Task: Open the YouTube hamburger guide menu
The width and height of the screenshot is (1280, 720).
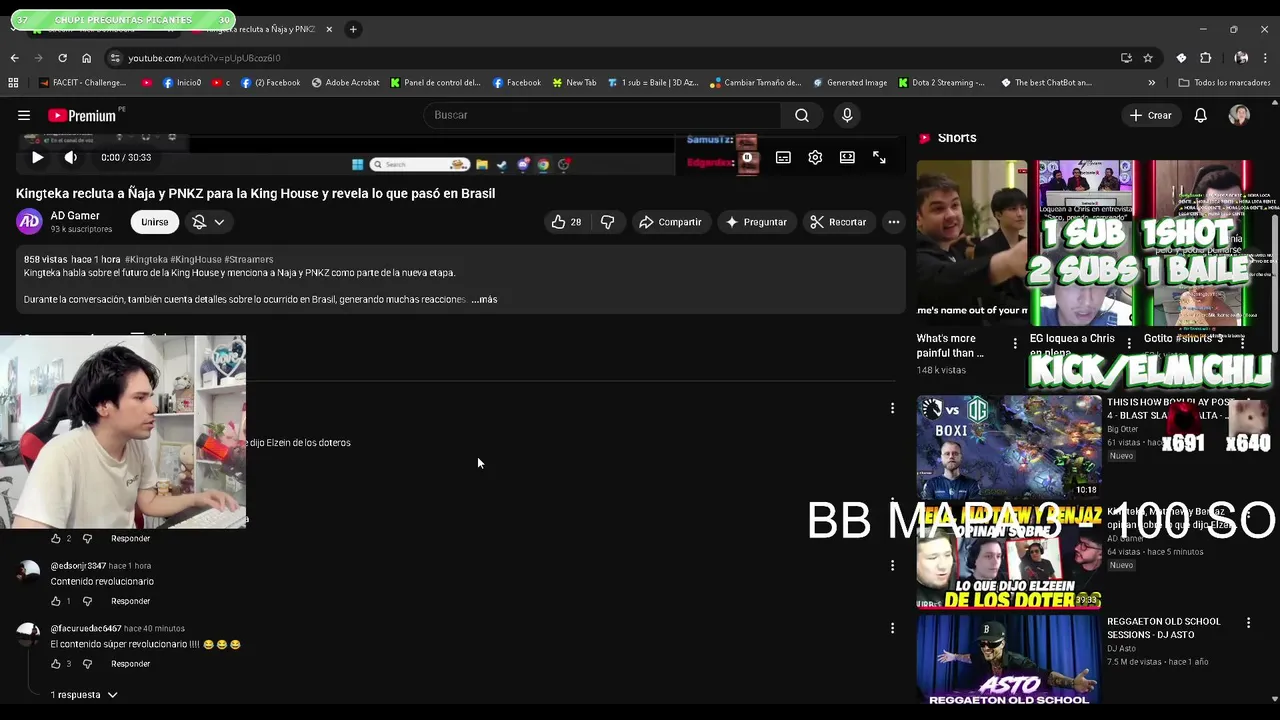Action: [24, 115]
